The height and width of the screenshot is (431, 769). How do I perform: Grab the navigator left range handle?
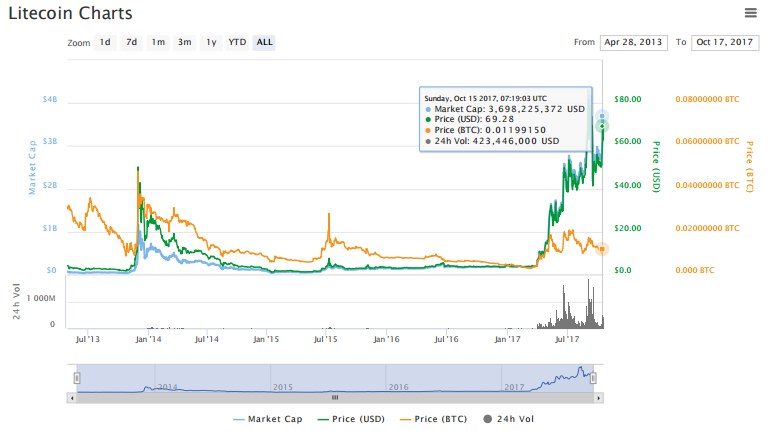77,378
